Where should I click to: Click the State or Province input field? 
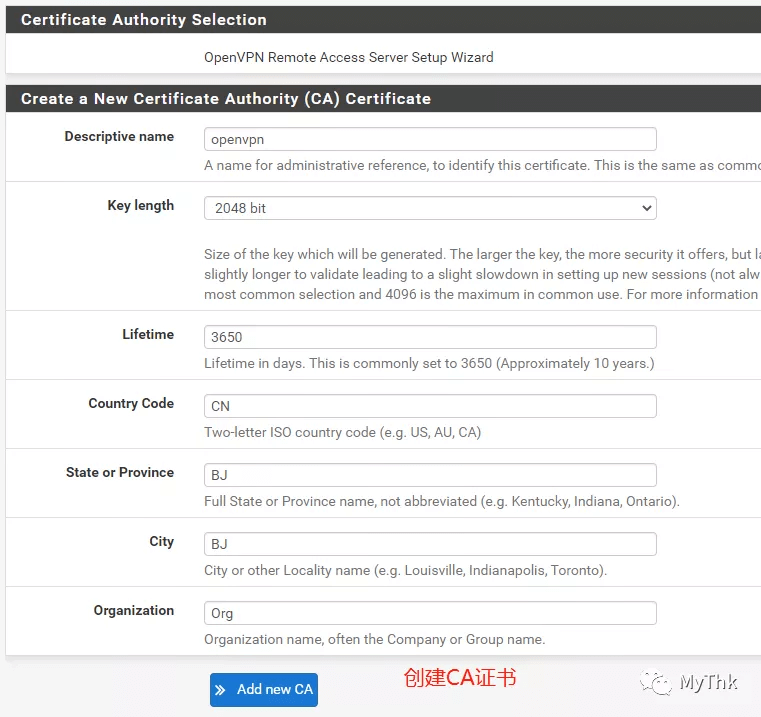coord(430,475)
